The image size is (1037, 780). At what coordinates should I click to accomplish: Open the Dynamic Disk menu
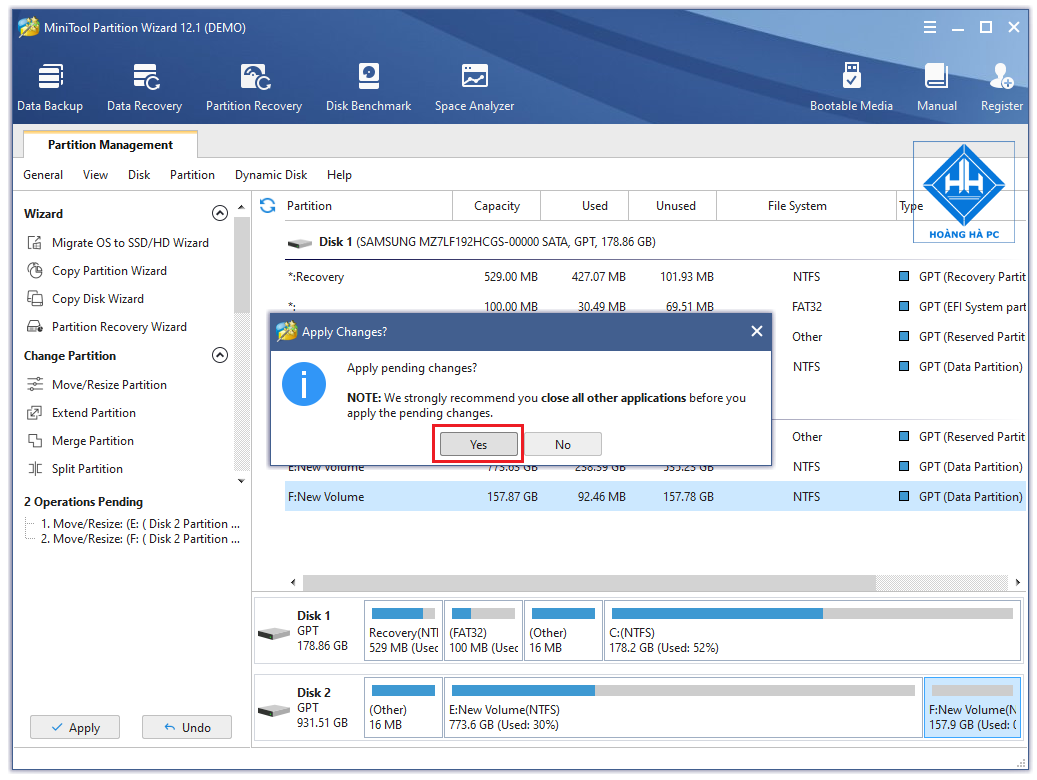[x=271, y=175]
